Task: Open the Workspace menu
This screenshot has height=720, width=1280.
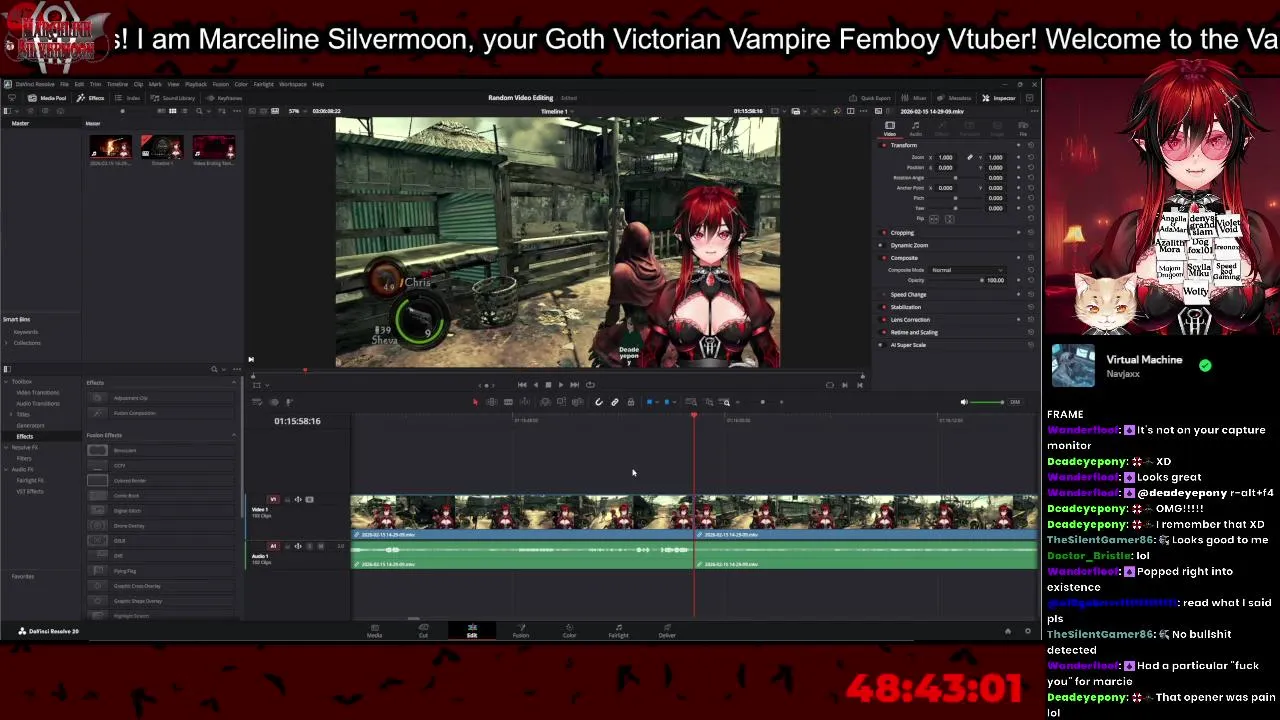Action: [x=293, y=84]
